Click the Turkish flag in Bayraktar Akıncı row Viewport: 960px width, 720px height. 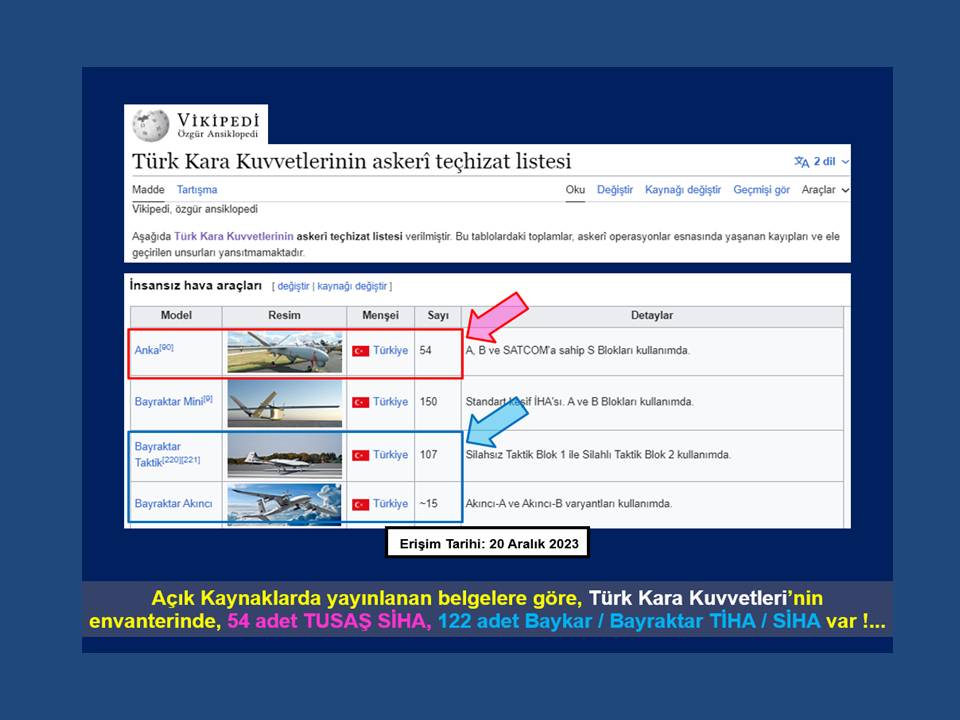click(x=361, y=504)
